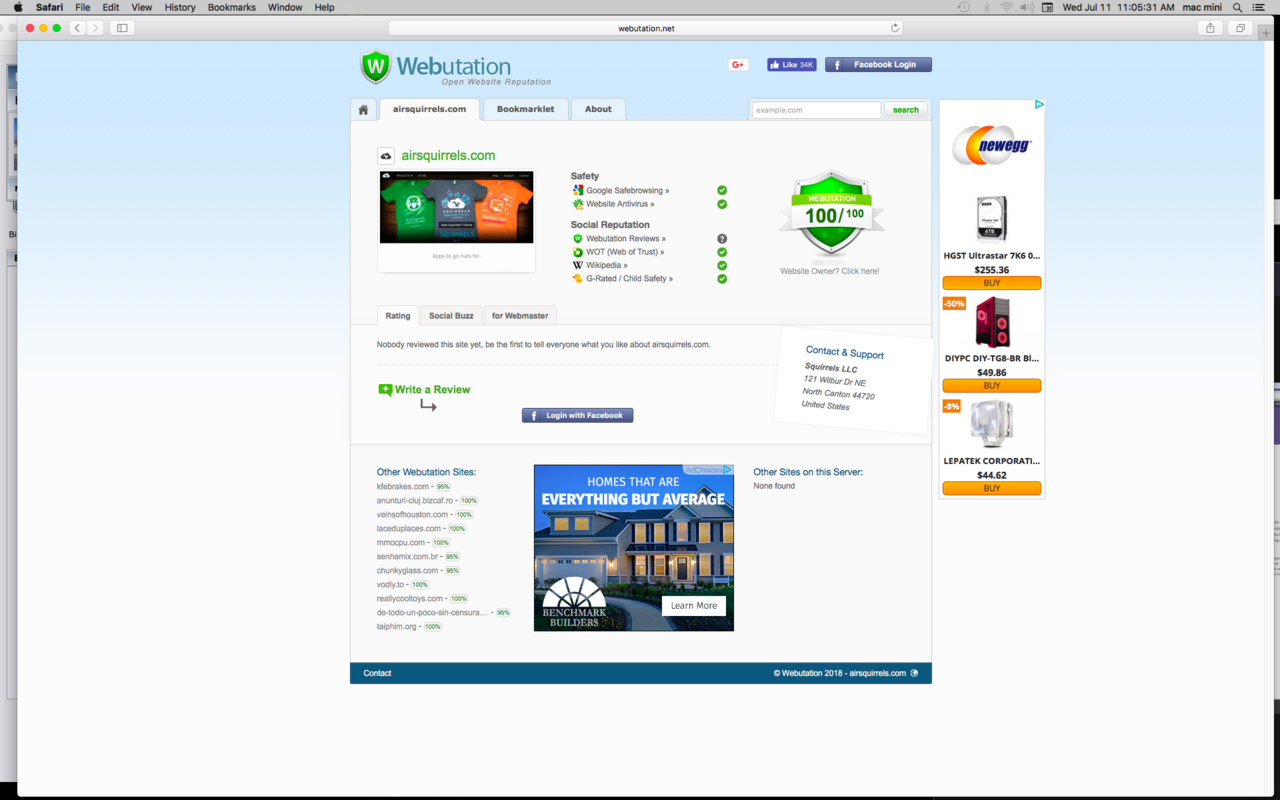
Task: Open the WOT (Web of Trust) link
Action: point(625,252)
